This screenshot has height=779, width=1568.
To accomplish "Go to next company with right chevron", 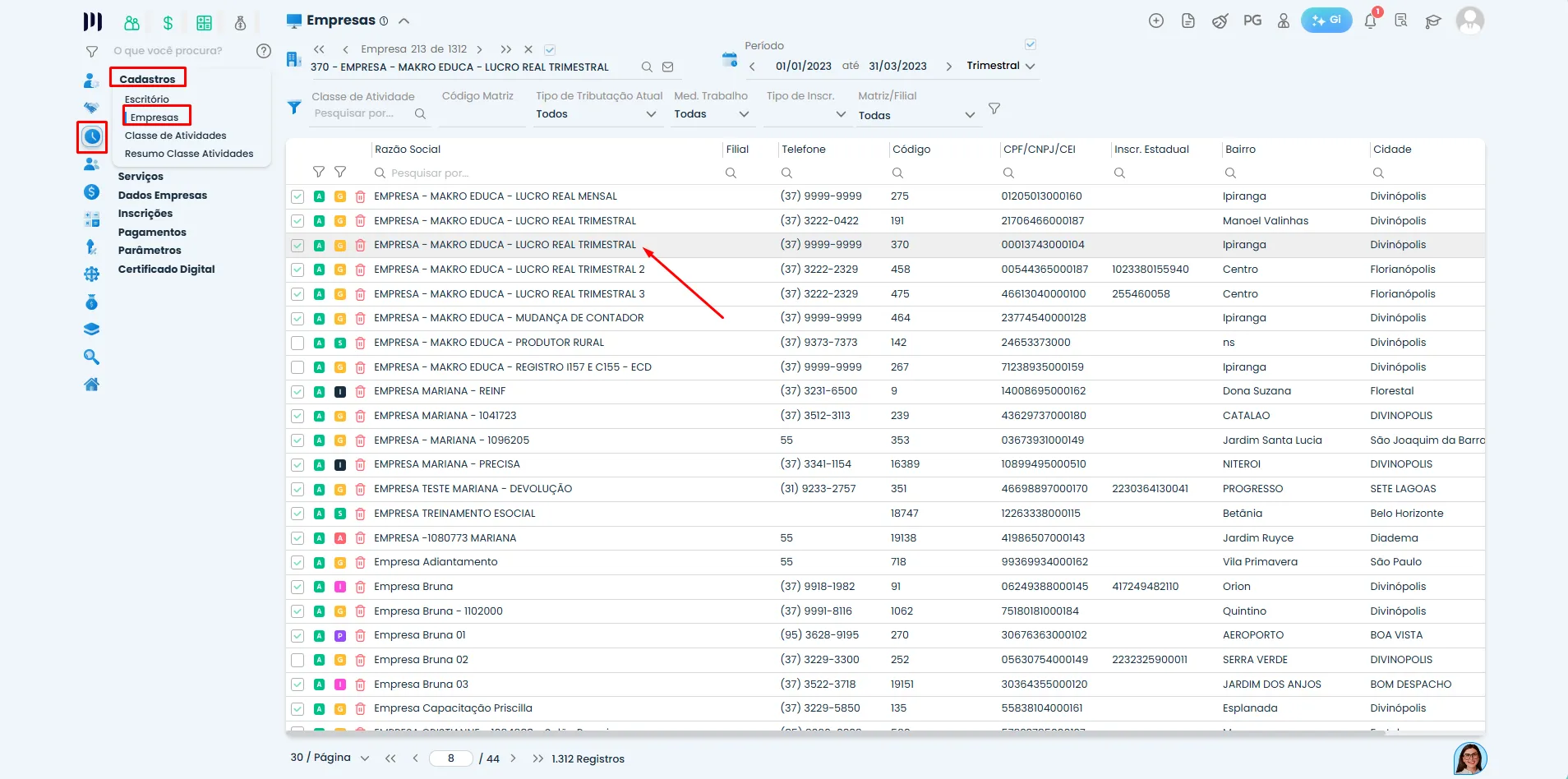I will pyautogui.click(x=479, y=49).
